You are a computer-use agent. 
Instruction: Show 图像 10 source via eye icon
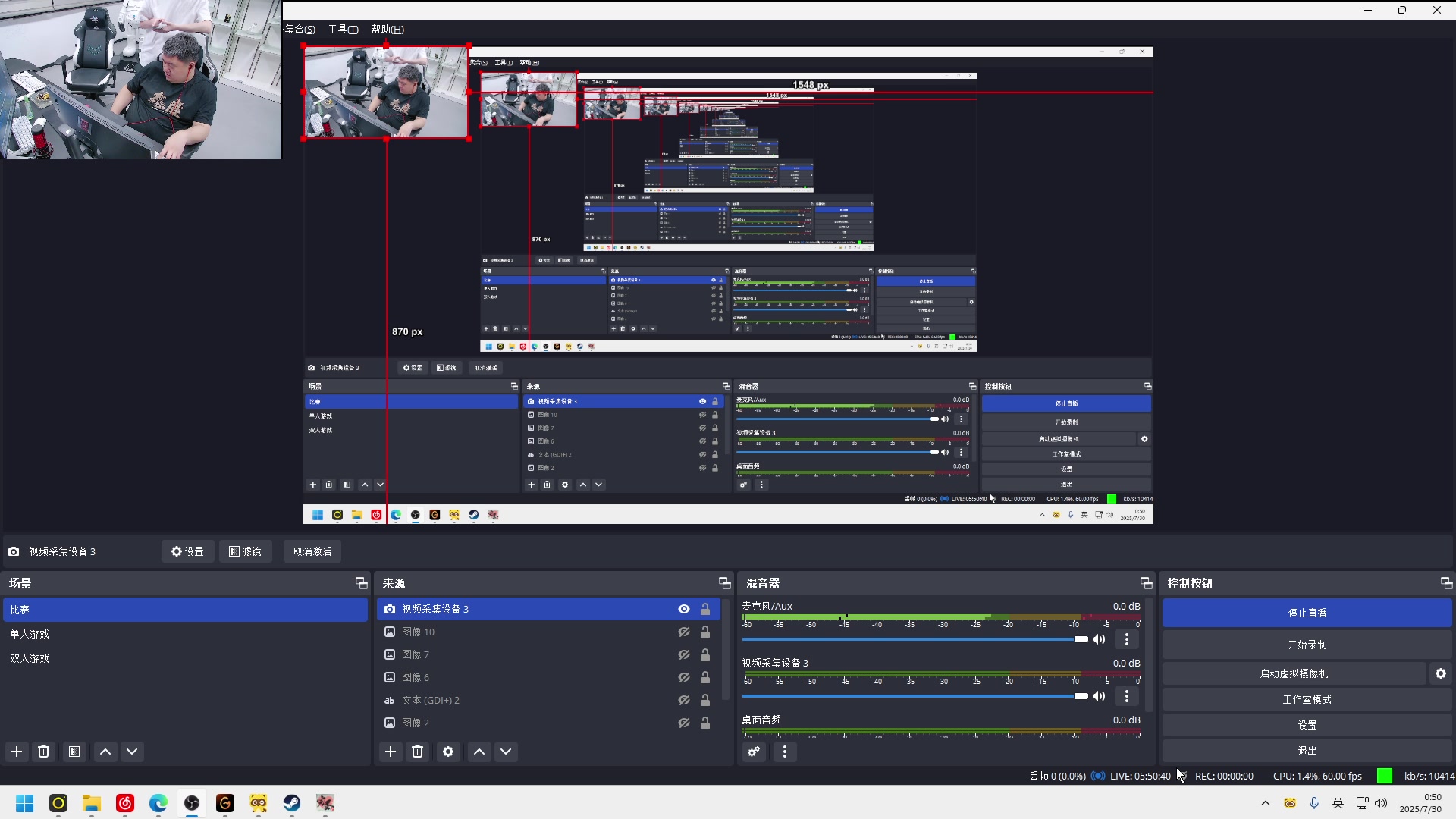tap(684, 632)
